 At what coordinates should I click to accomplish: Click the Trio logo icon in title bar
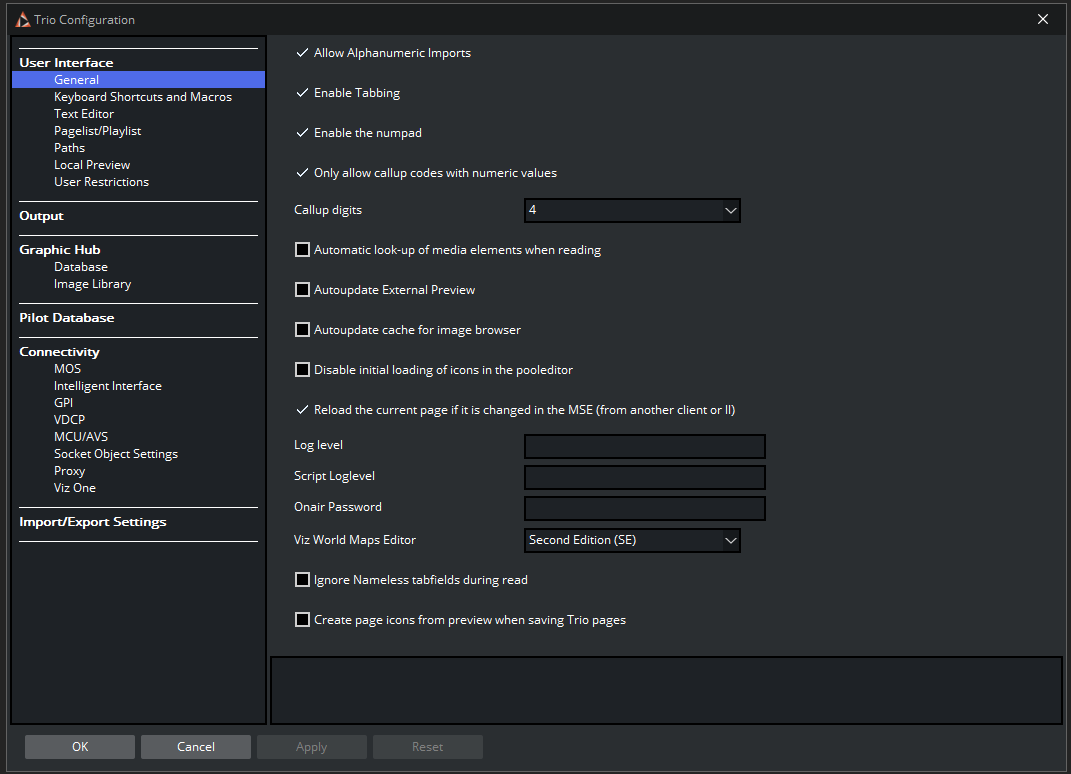click(x=22, y=20)
